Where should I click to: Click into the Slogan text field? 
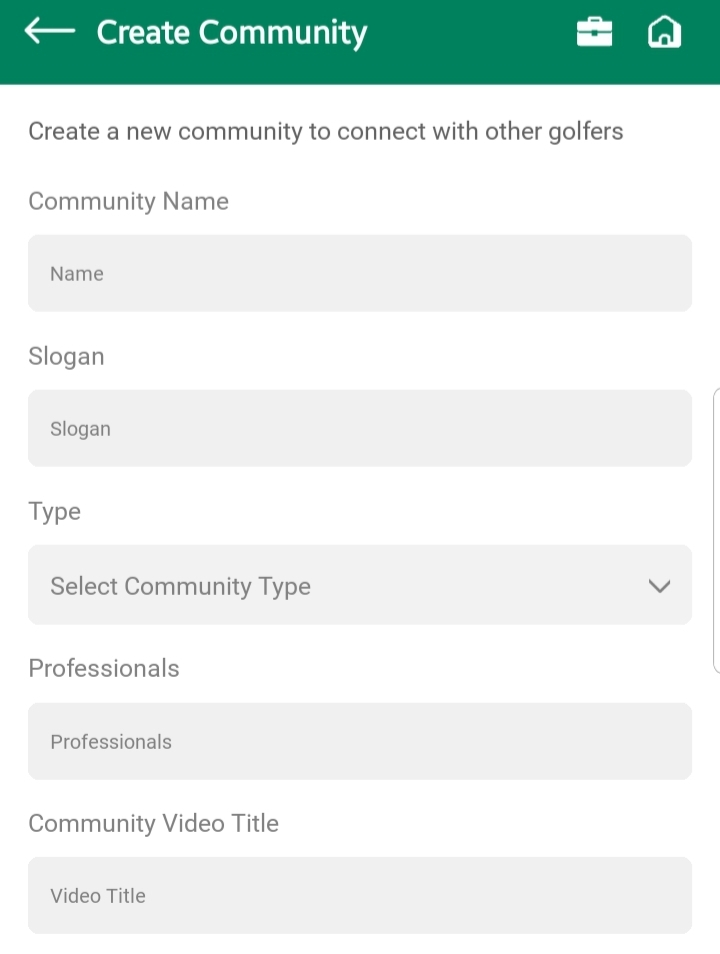tap(360, 428)
